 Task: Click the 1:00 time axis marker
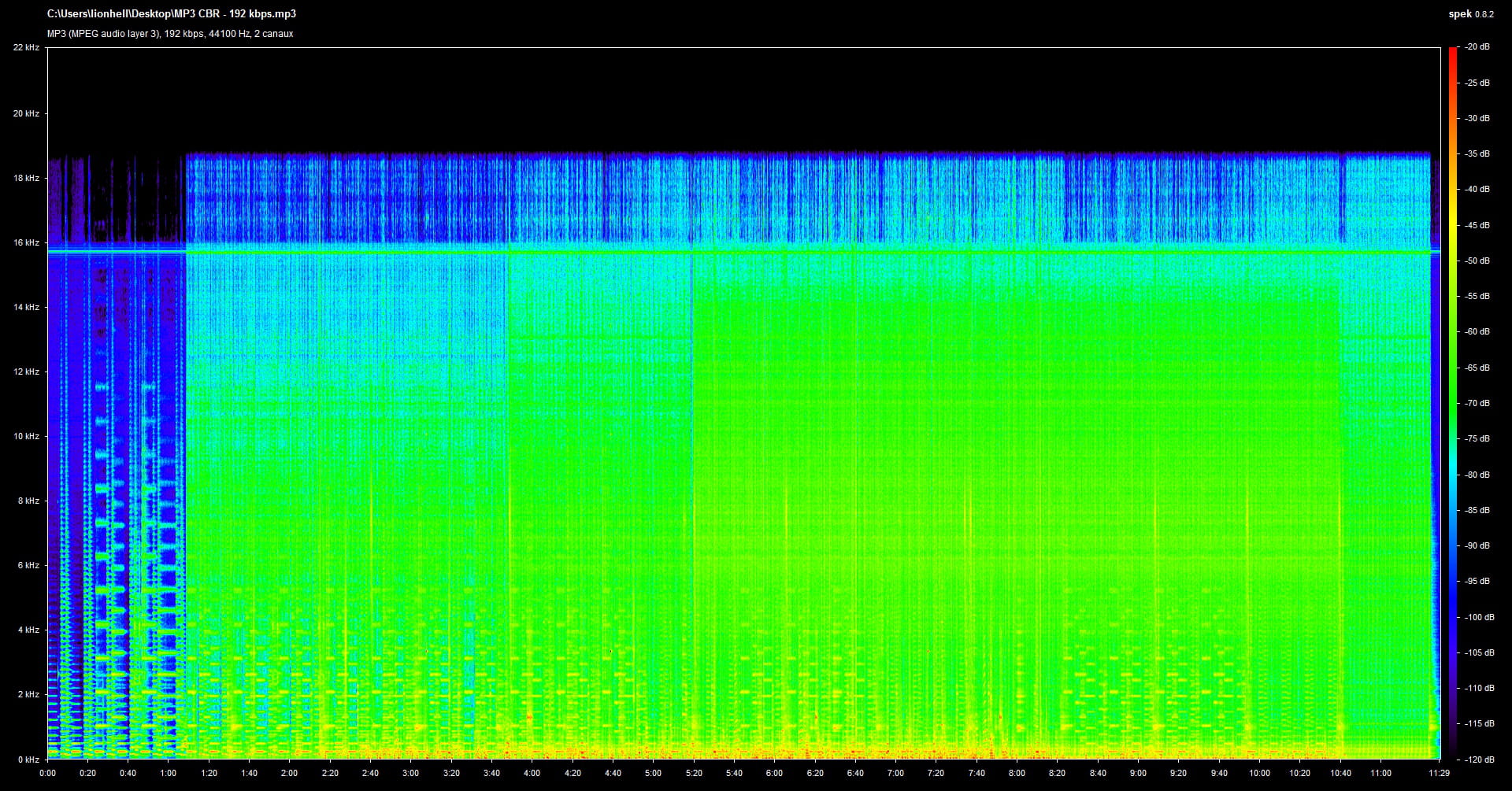[169, 773]
